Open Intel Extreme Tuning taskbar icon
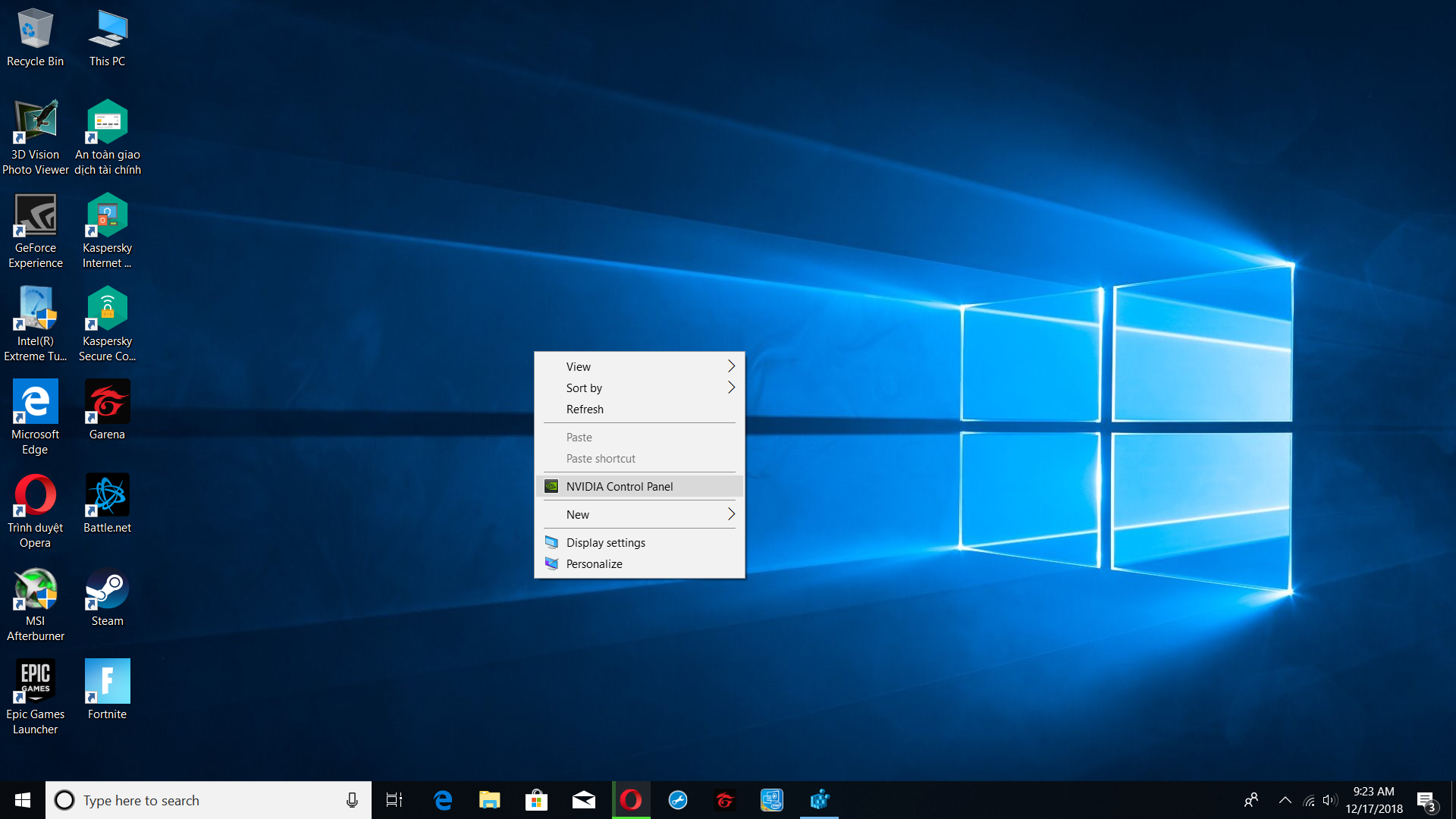 [x=772, y=800]
